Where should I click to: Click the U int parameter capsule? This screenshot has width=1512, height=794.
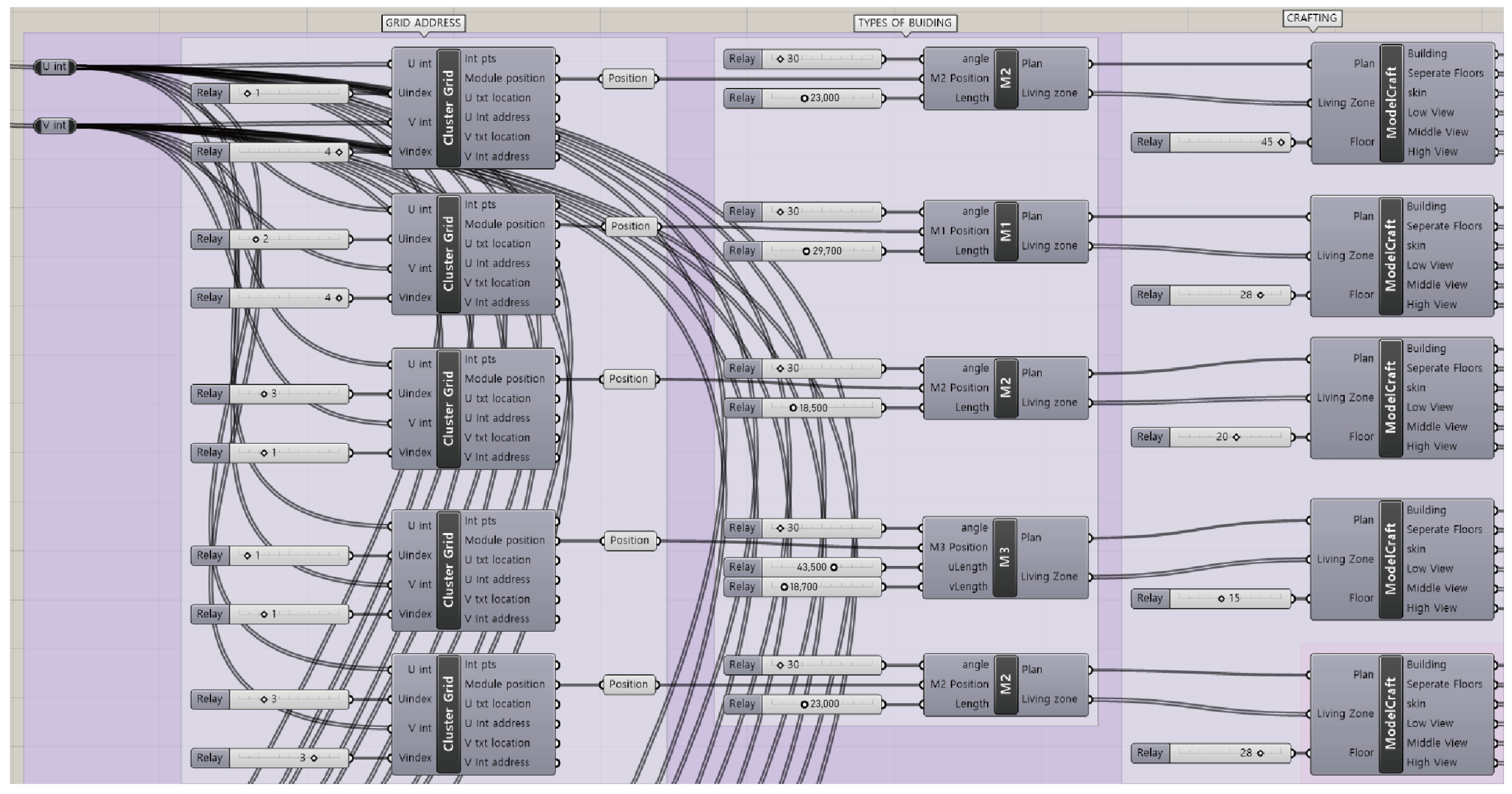pos(55,66)
